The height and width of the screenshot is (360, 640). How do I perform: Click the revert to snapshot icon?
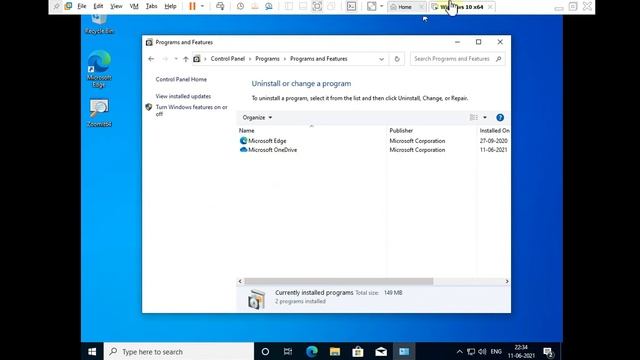(255, 6)
